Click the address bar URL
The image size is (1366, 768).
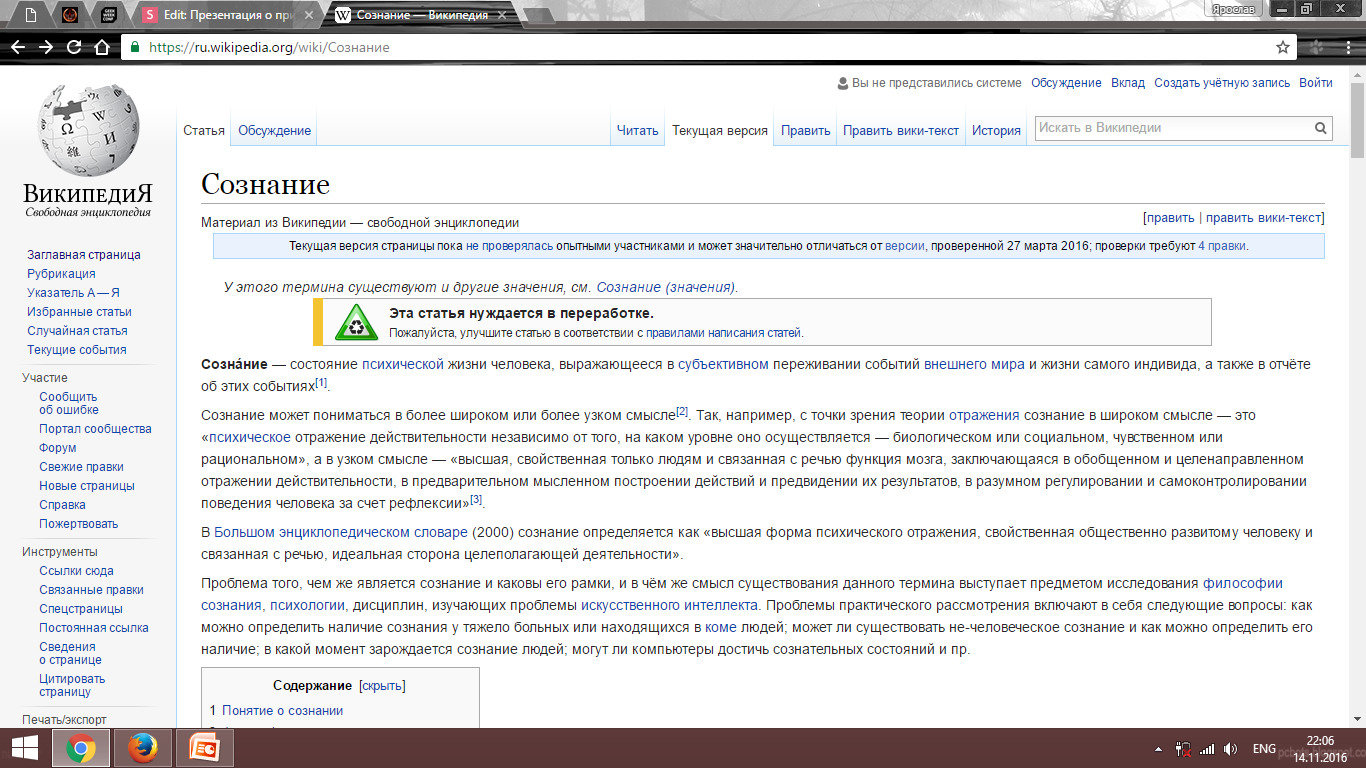pyautogui.click(x=269, y=47)
